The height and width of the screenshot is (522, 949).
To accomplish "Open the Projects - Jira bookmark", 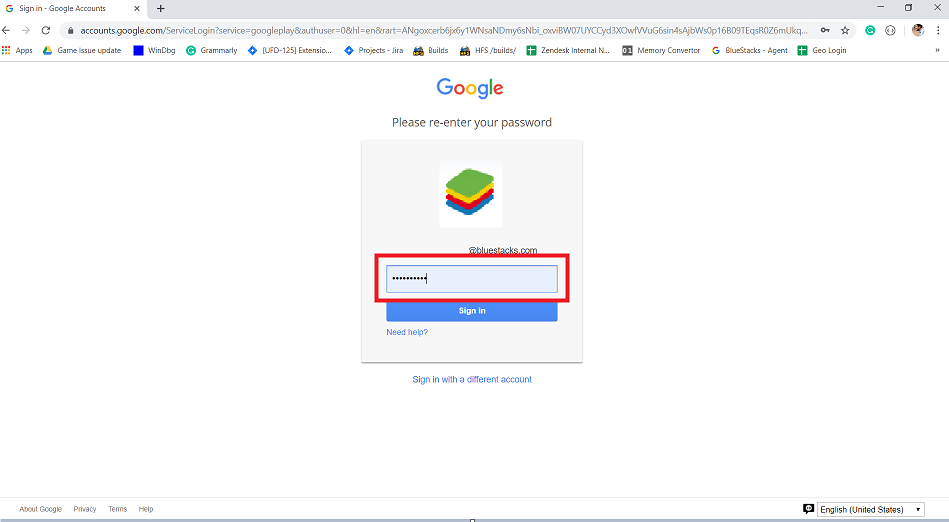I will pos(373,50).
